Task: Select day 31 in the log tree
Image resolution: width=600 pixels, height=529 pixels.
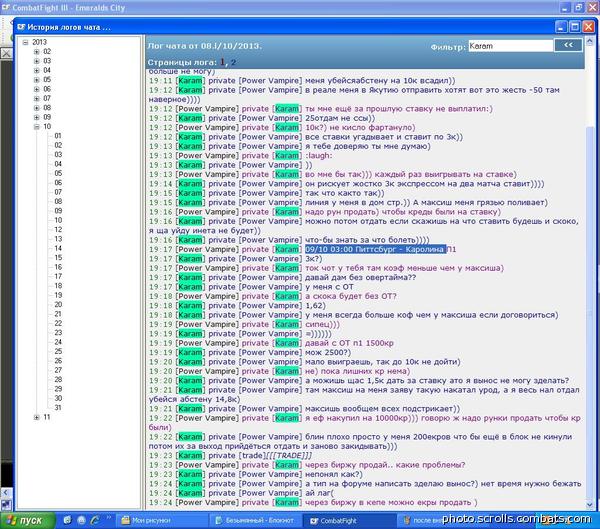Action: 58,408
